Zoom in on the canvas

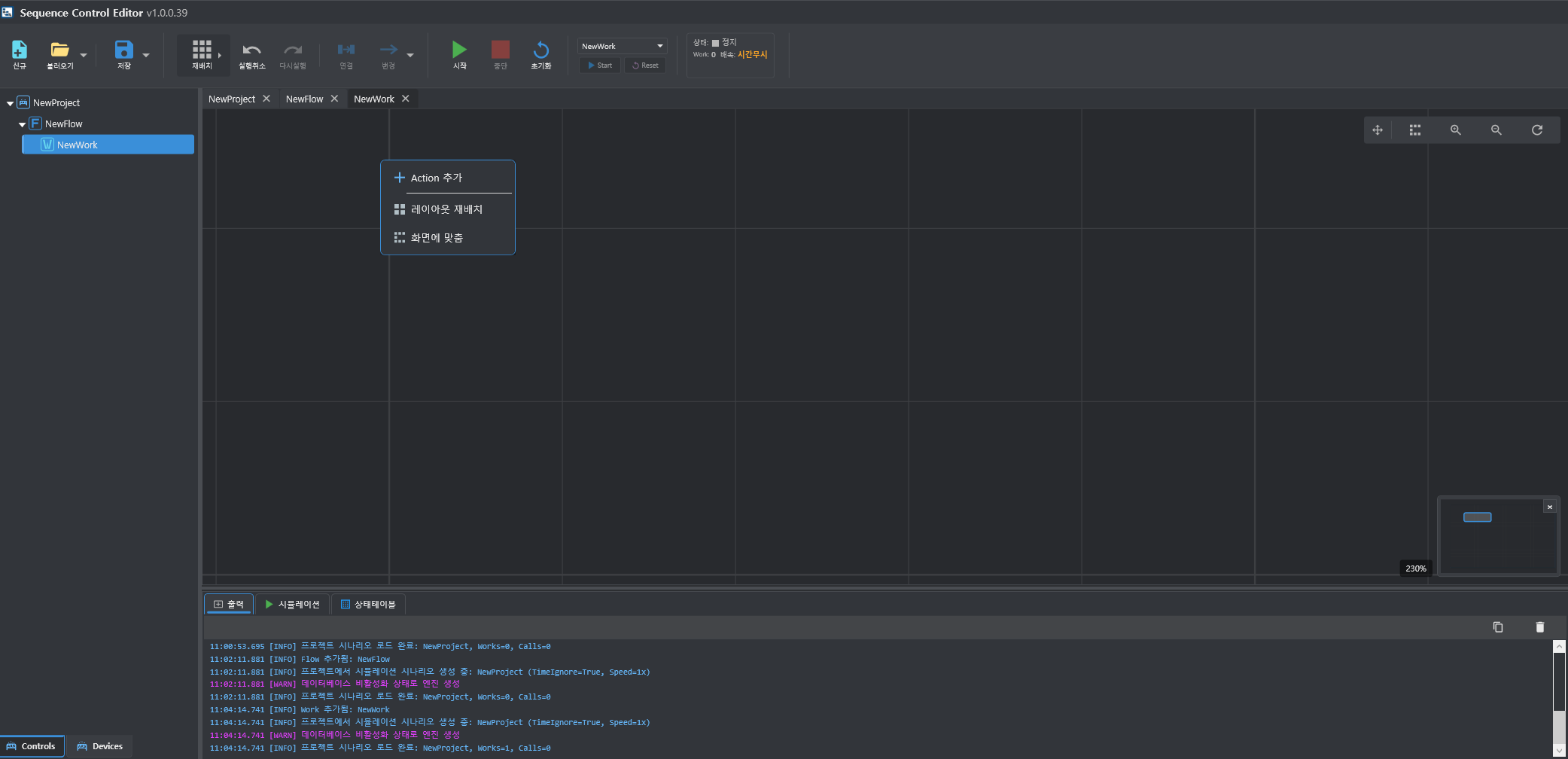(1456, 130)
